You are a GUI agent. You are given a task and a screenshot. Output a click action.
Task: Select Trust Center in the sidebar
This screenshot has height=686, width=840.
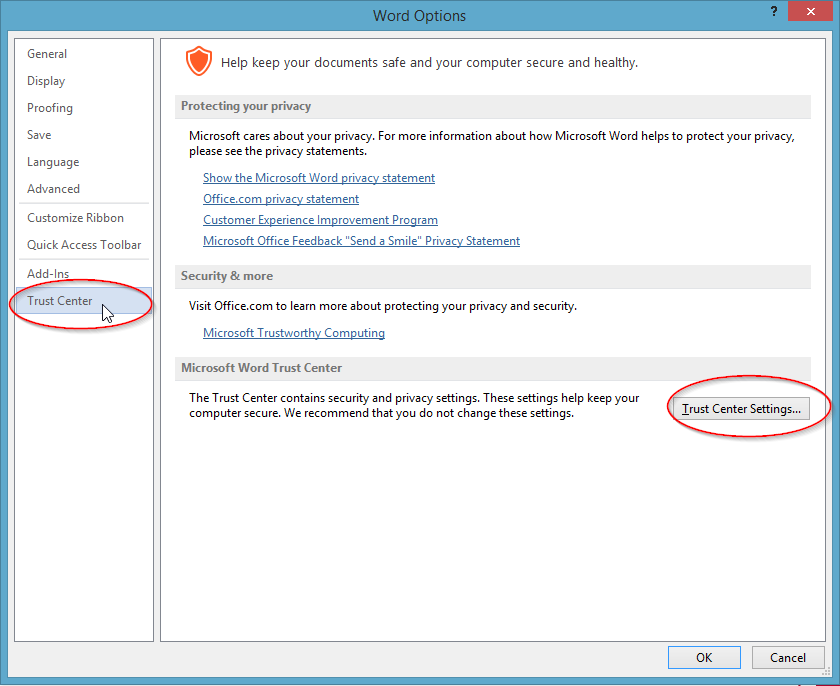pyautogui.click(x=84, y=300)
